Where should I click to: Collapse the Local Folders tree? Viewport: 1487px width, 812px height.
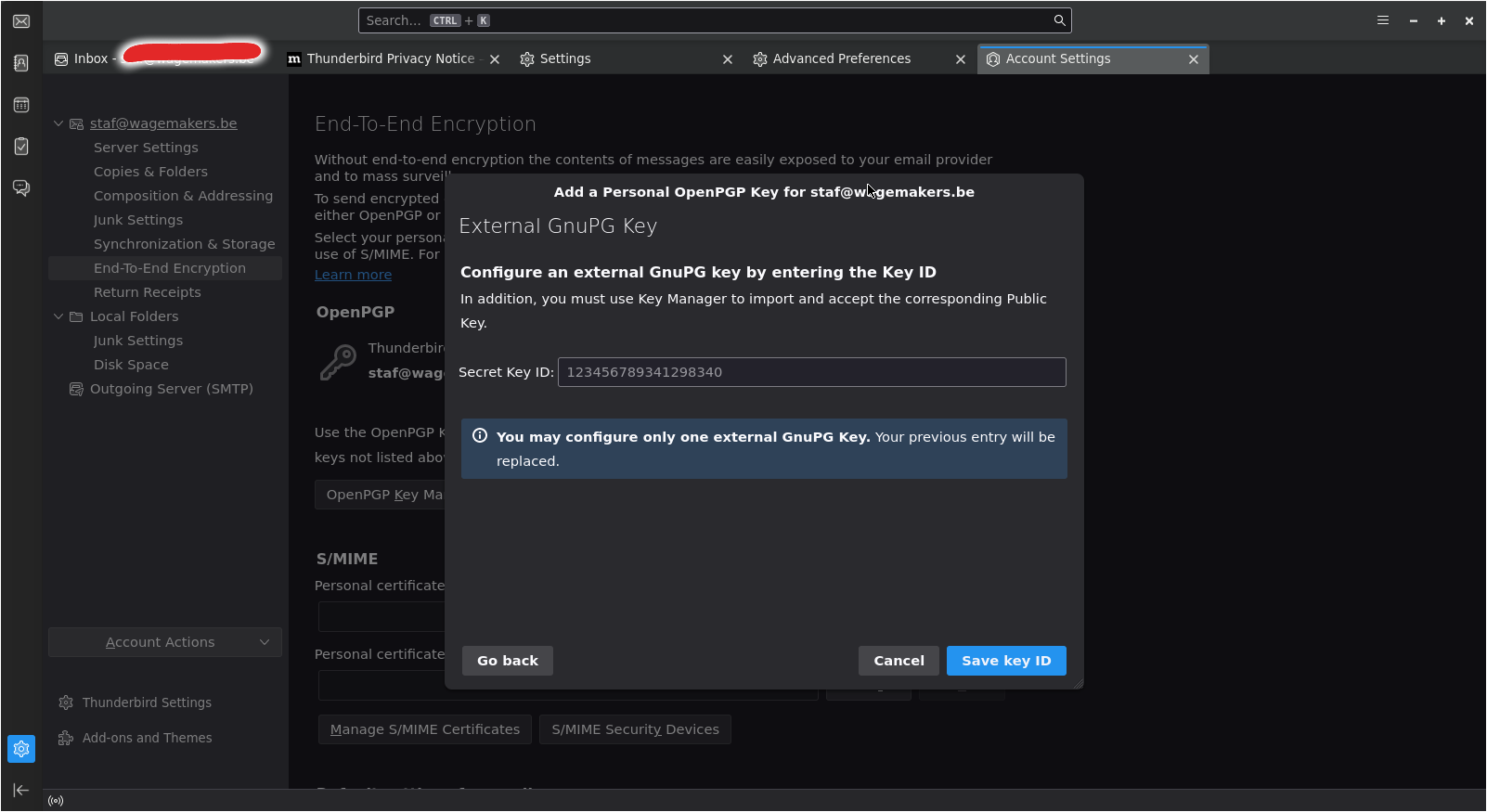tap(58, 316)
